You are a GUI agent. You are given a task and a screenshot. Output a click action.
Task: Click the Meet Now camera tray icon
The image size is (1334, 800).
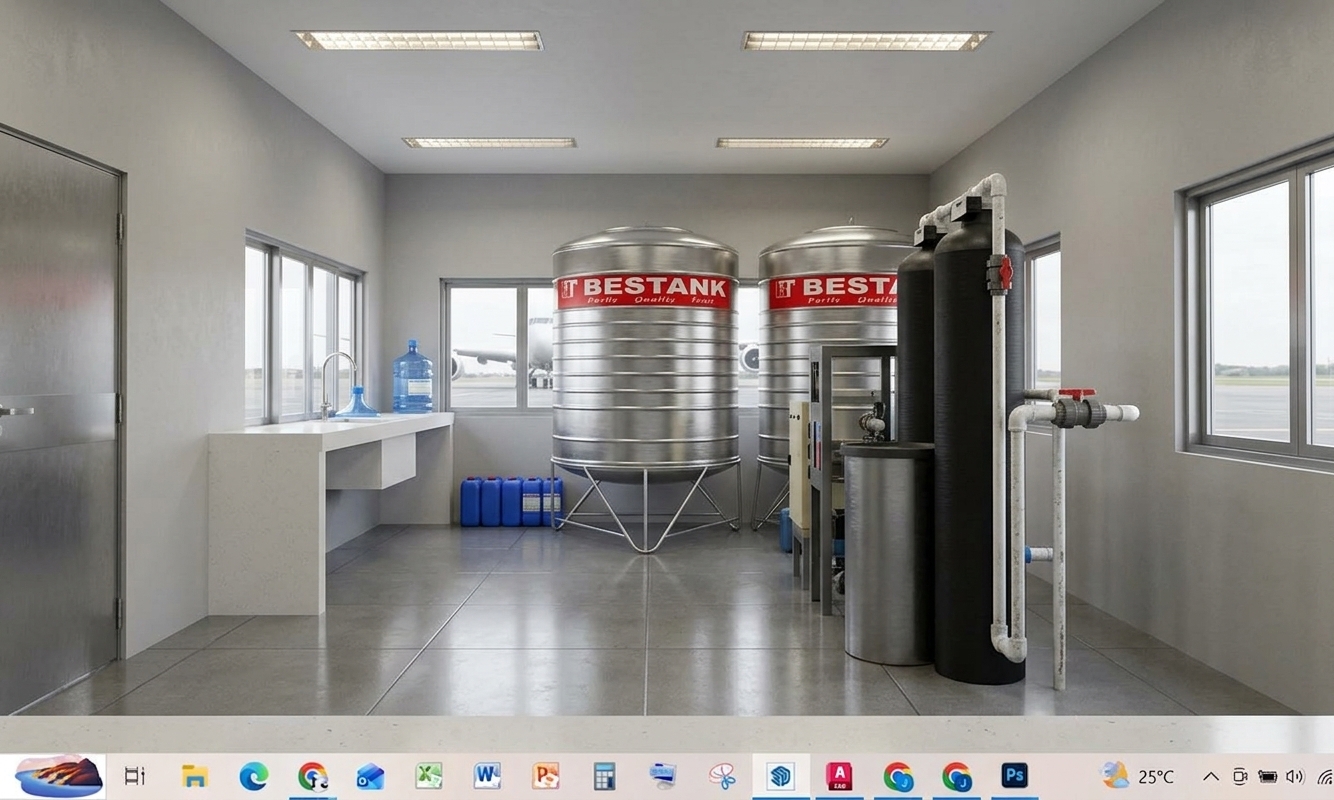point(1240,777)
